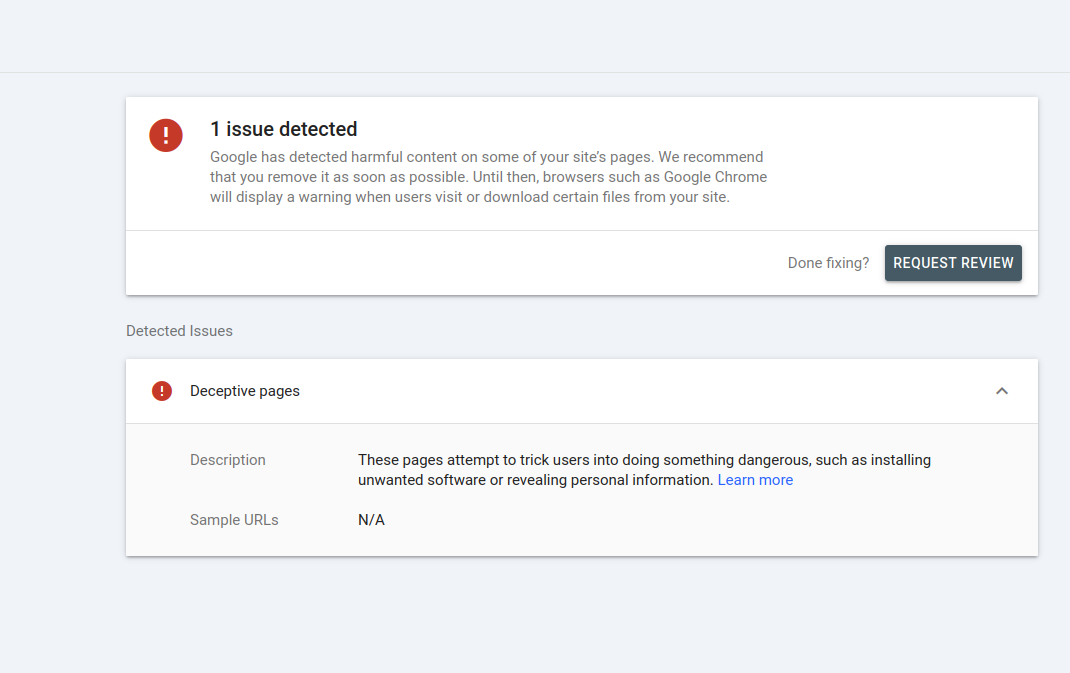Click the 'Detected Issues' section label
The image size is (1070, 673).
pos(179,331)
